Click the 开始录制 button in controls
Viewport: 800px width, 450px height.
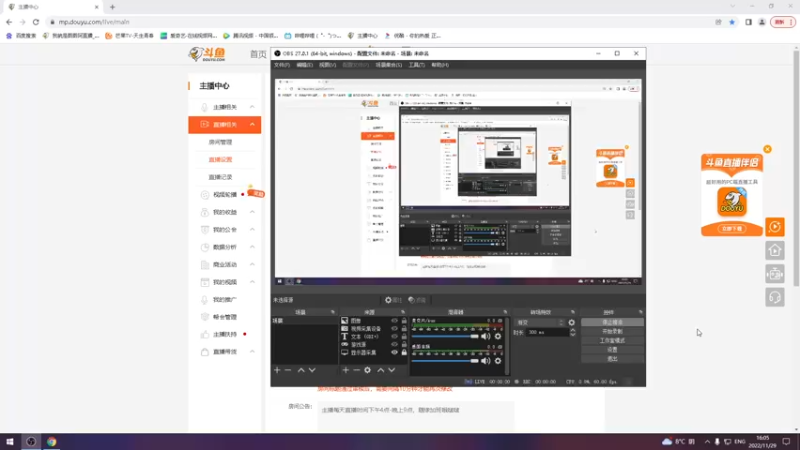[x=612, y=331]
